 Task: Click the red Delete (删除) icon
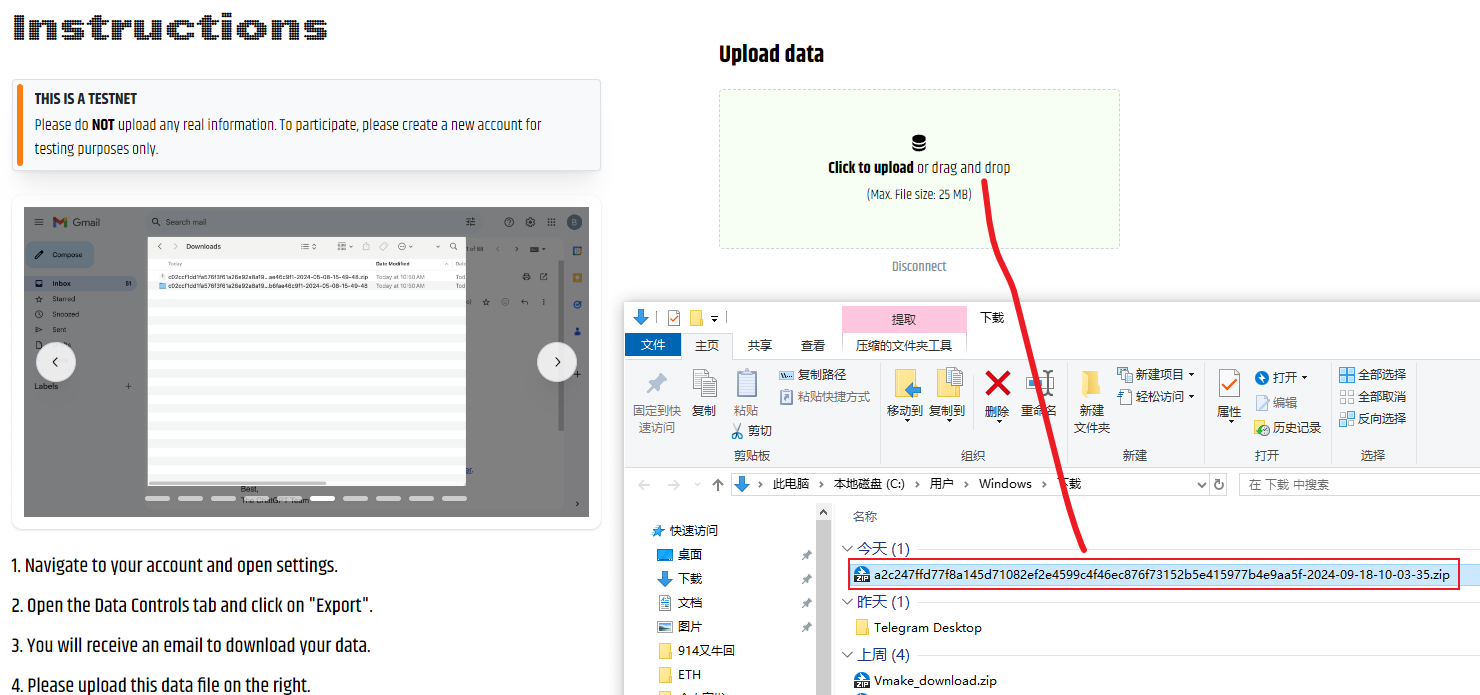(997, 383)
